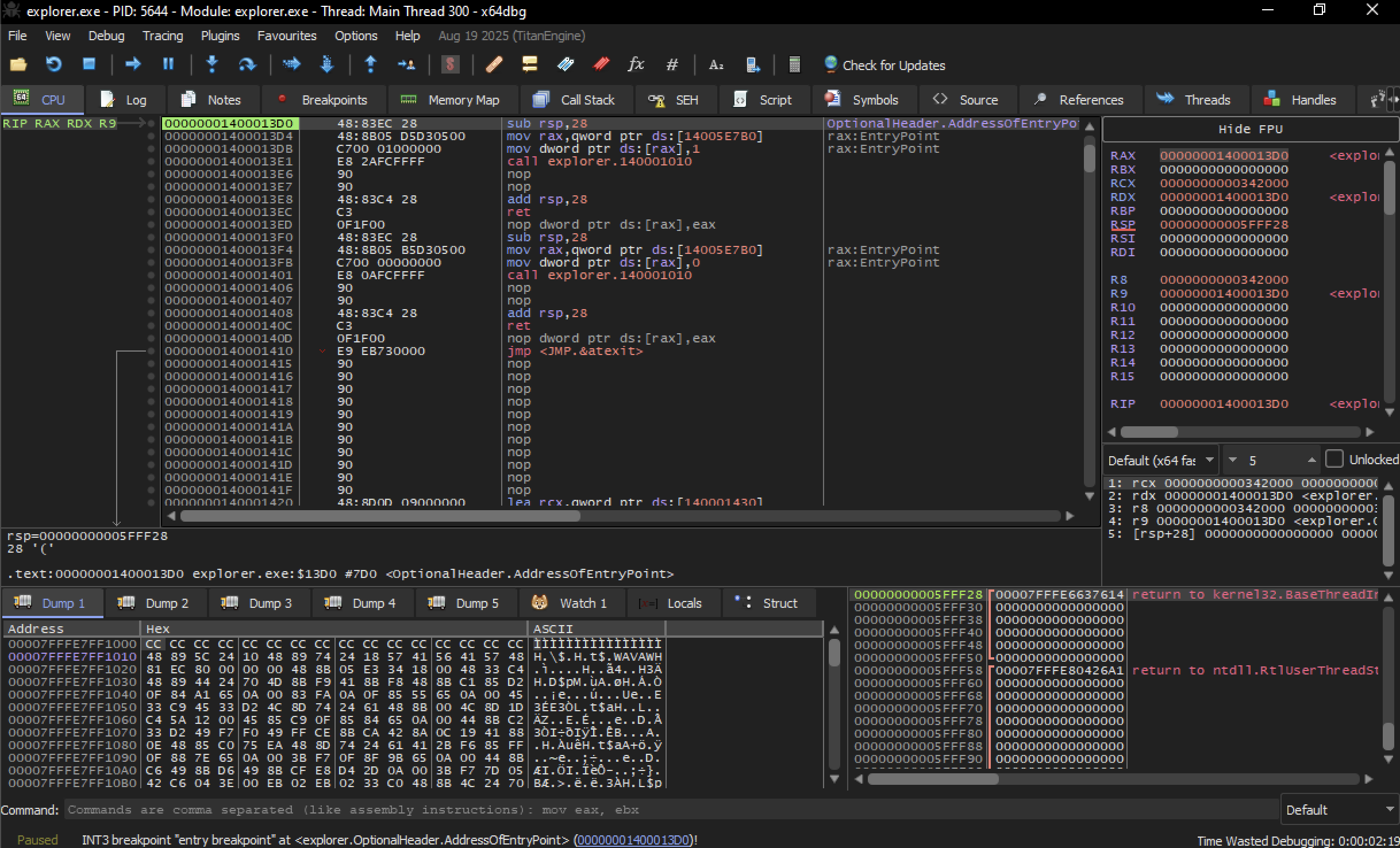
Task: Step over with the curved arrow icon
Action: click(x=247, y=64)
